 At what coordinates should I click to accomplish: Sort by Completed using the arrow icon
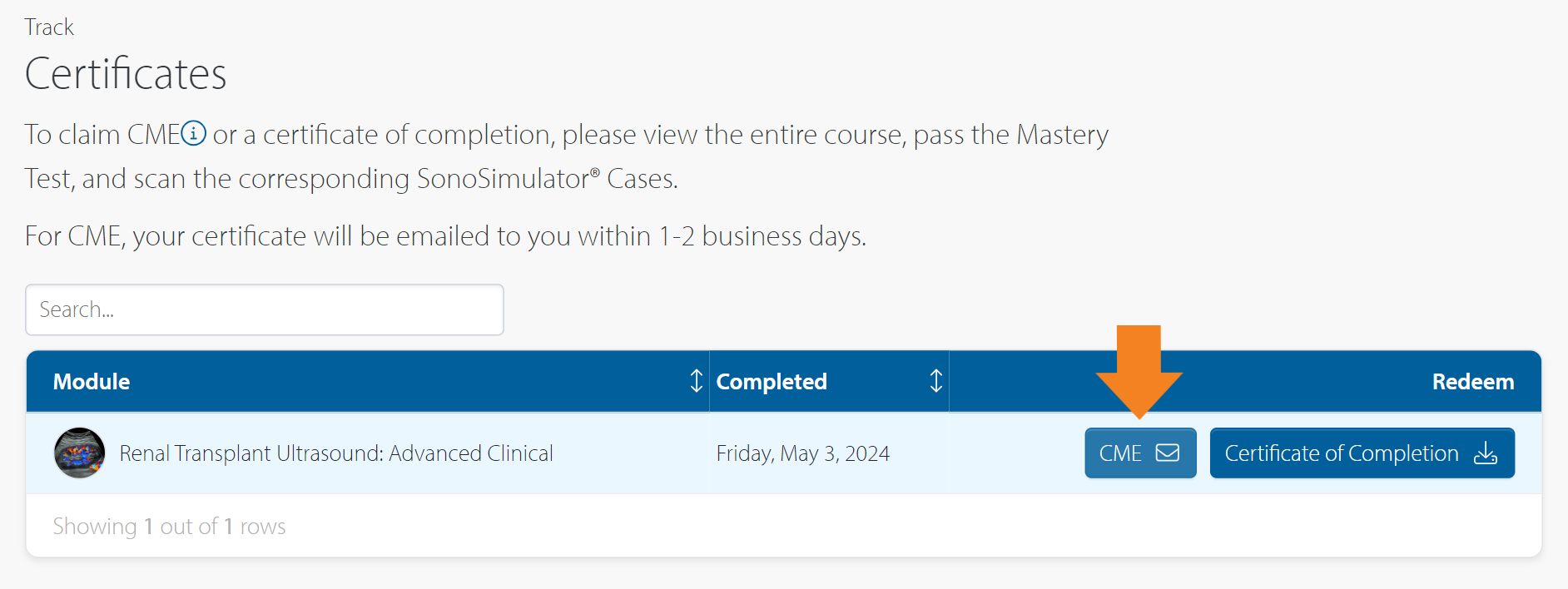(x=936, y=381)
